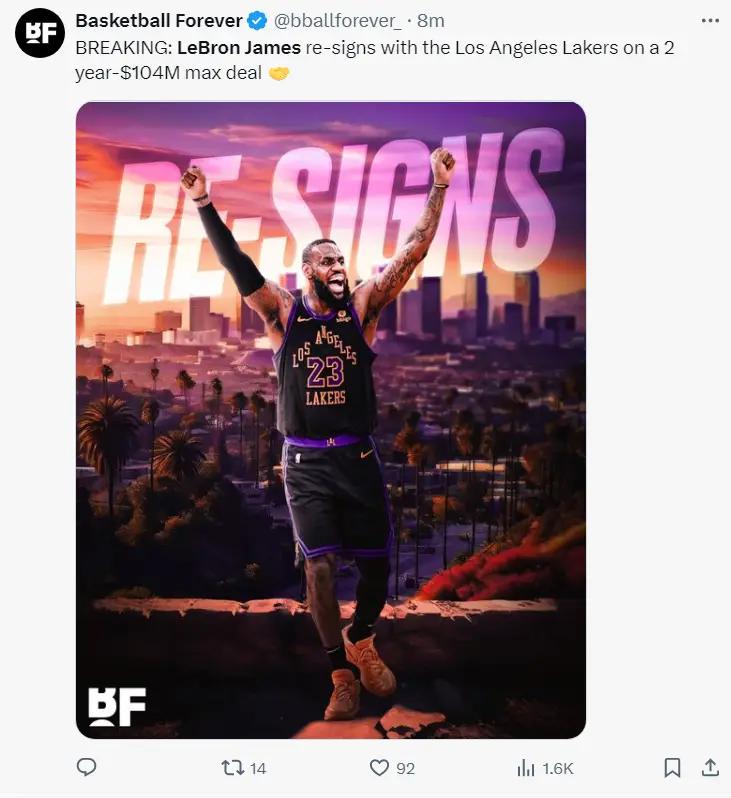Viewport: 731px width, 798px height.
Task: Click the BF logo watermark in image
Action: pos(117,706)
